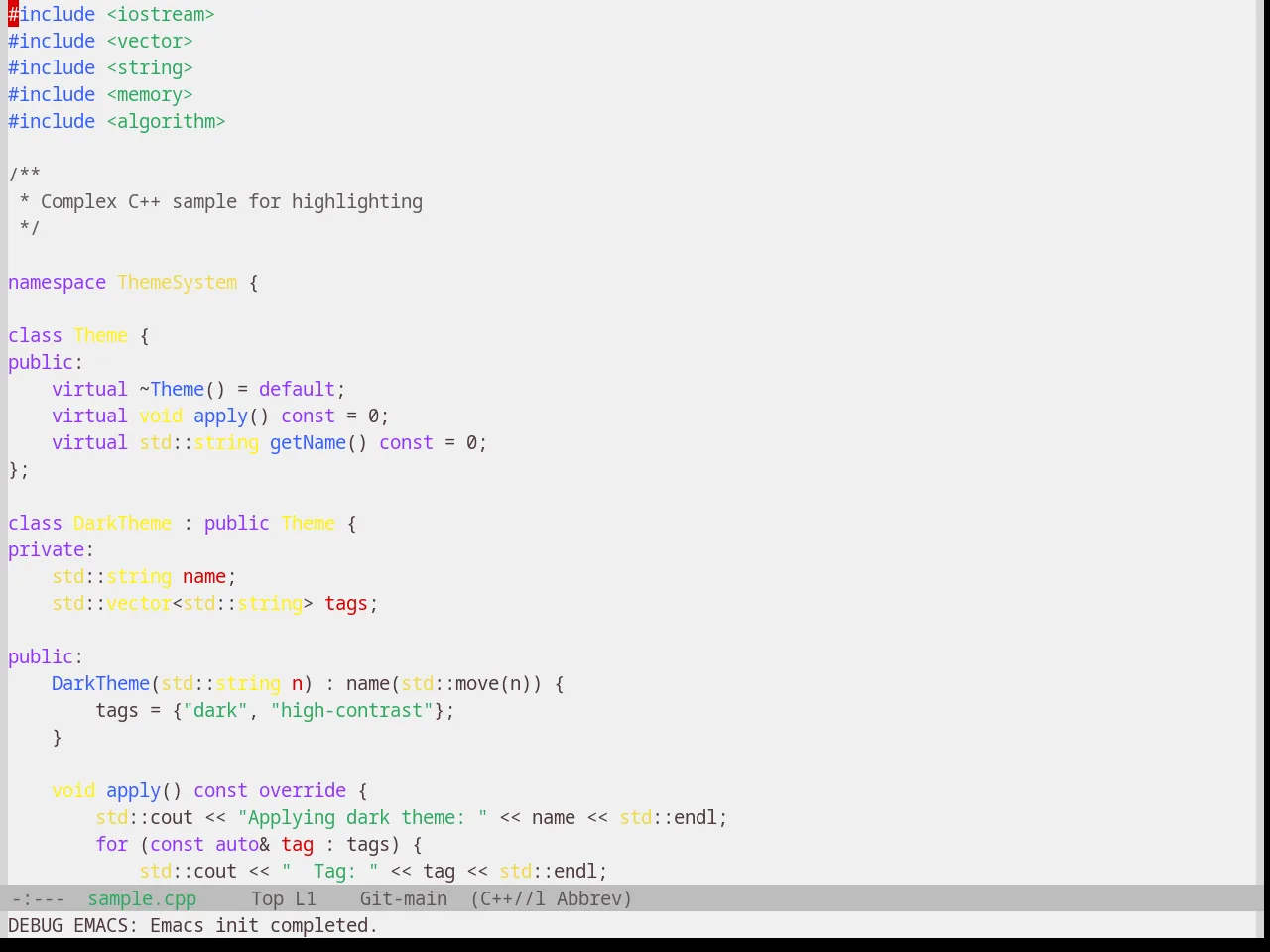Image resolution: width=1270 pixels, height=952 pixels.
Task: Click the '~Theme' destructor name
Action: tap(172, 389)
